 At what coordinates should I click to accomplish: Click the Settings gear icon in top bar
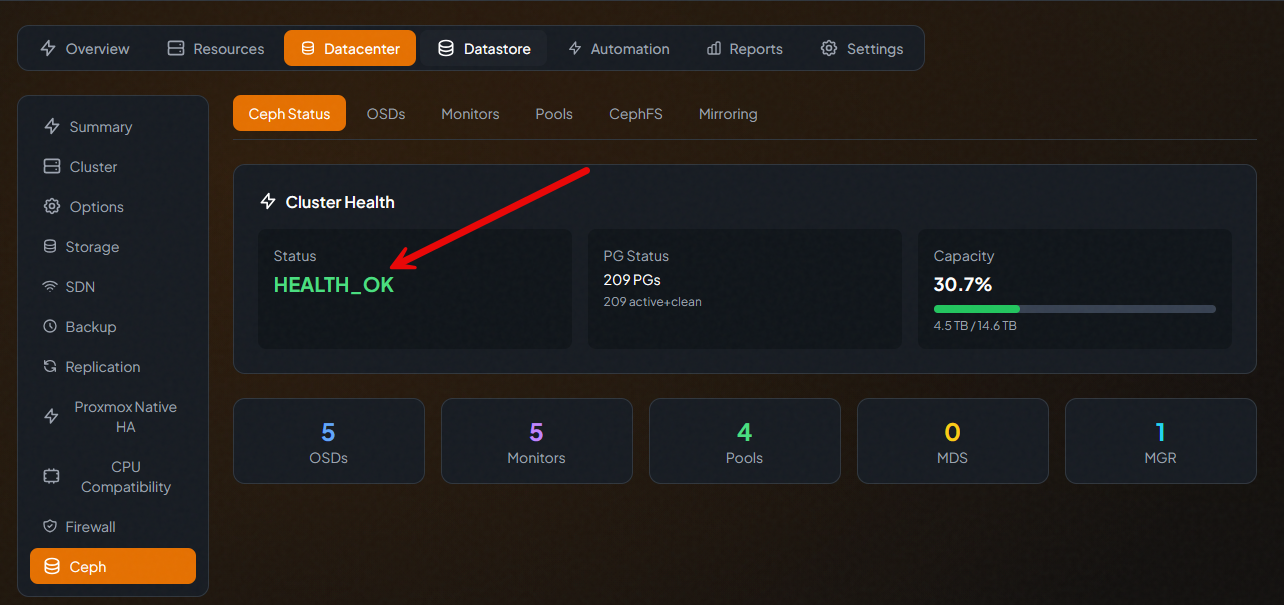(x=829, y=48)
